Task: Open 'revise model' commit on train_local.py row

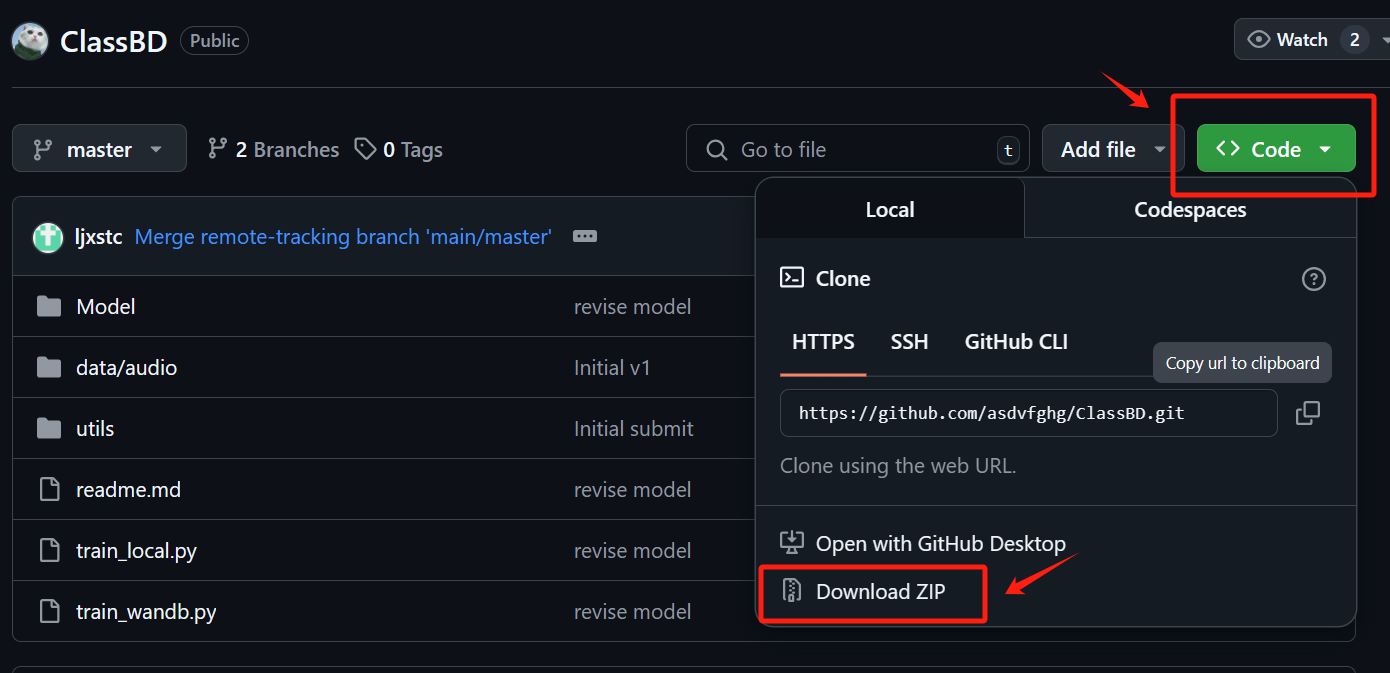Action: (x=632, y=550)
